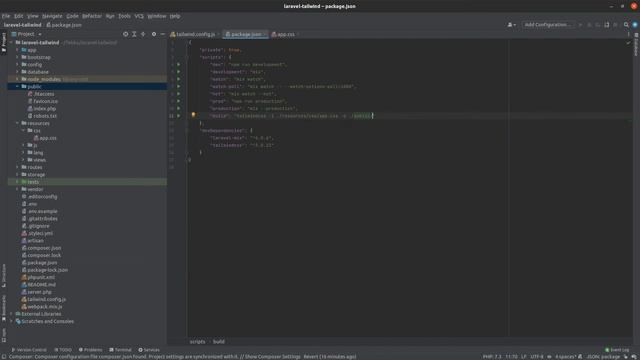Run the "dev" script gutter arrow
Screen dimensions: 640x360
coord(178,64)
